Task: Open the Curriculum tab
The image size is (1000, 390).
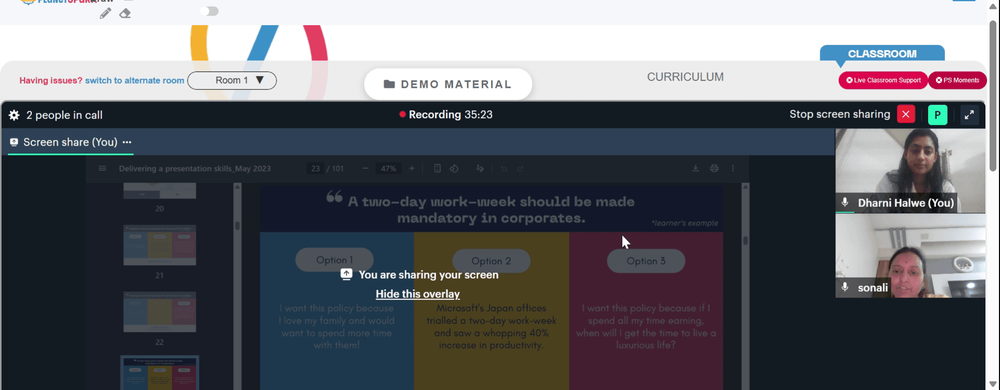Action: click(685, 77)
